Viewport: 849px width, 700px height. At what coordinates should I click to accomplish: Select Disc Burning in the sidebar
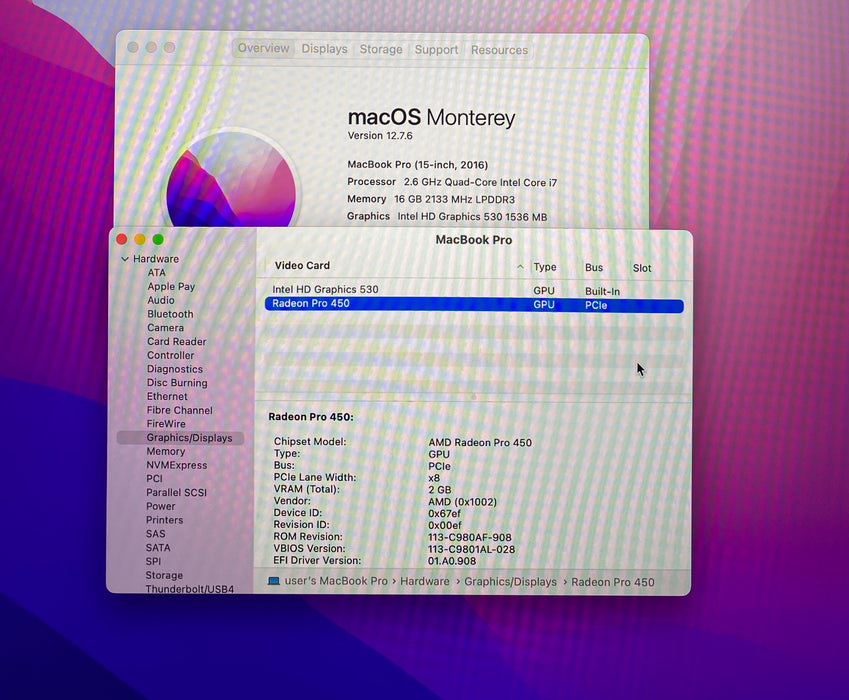point(177,383)
